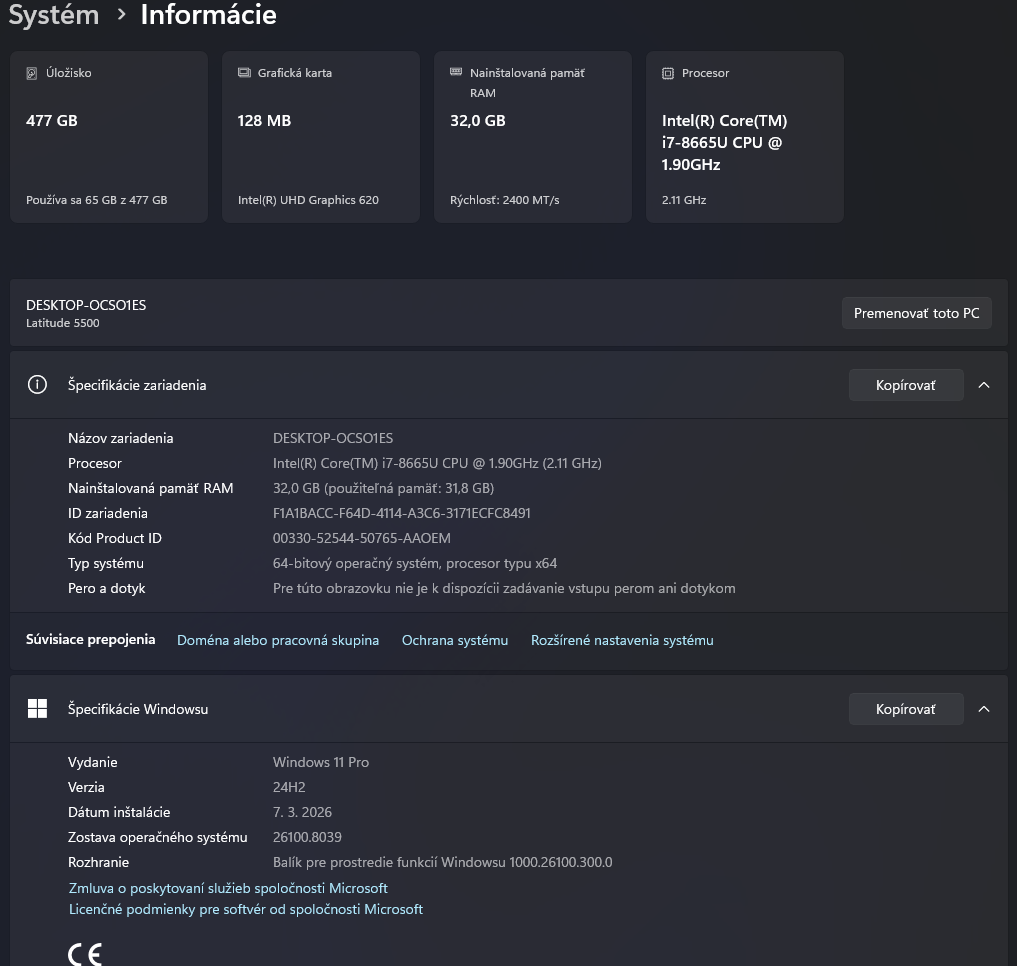Click the info icon beside Špecifikácie zariadenia

pos(37,385)
